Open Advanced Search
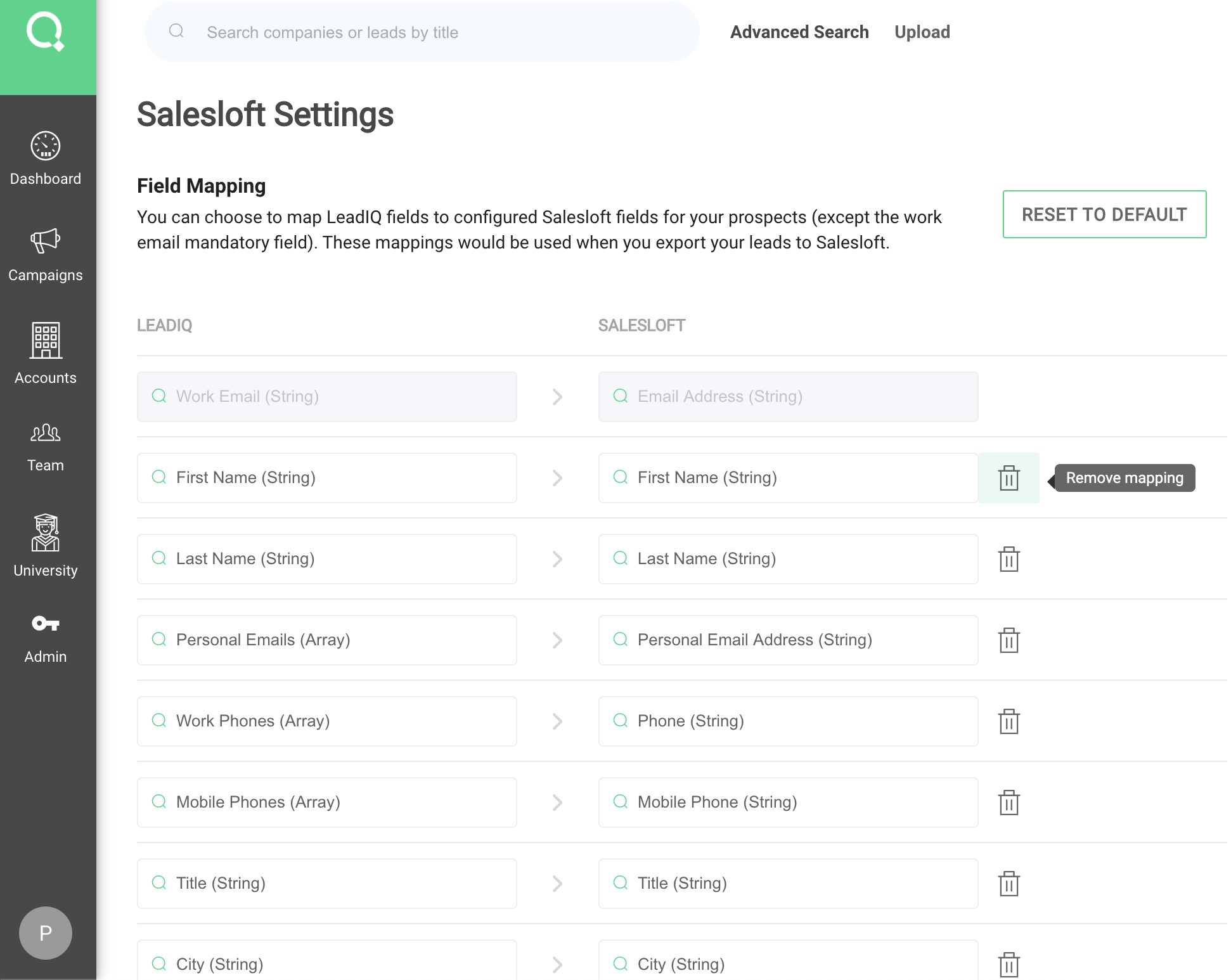The image size is (1231, 980). 799,32
